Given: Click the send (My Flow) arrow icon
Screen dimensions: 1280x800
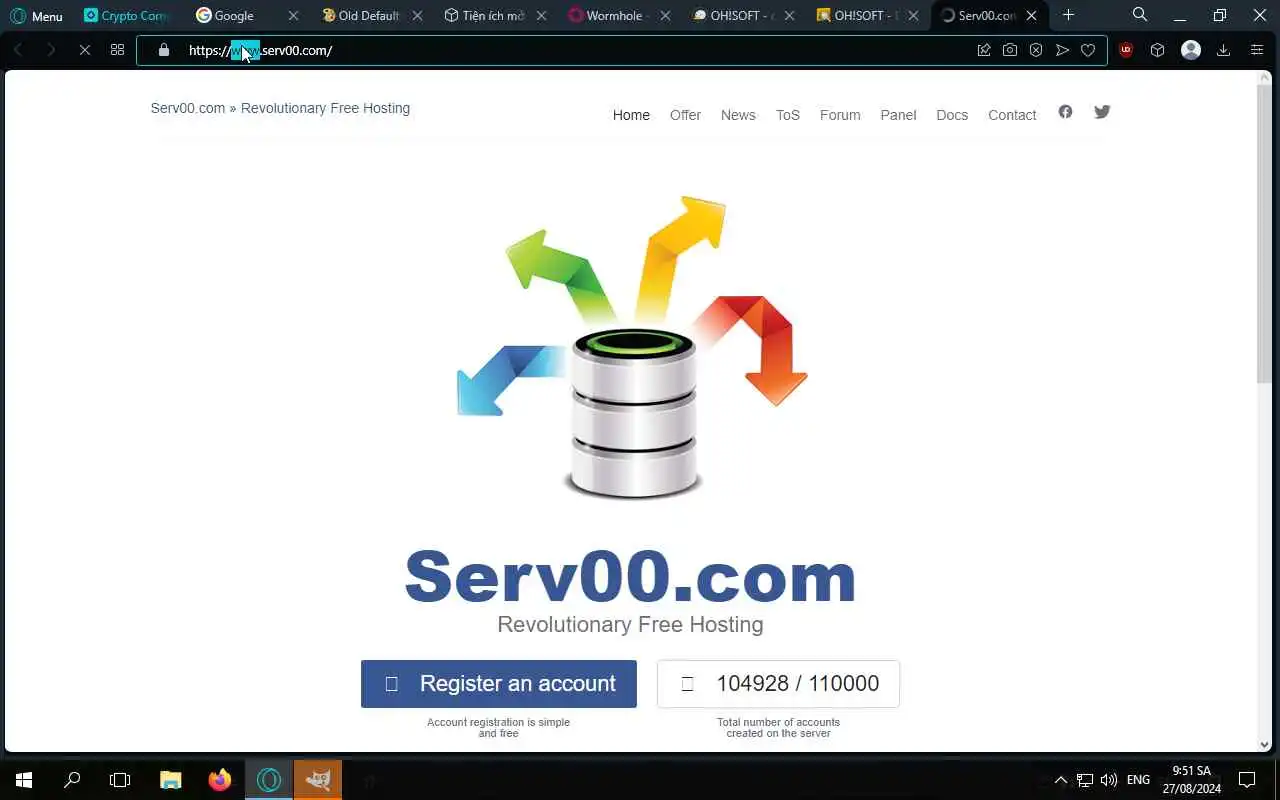Looking at the screenshot, I should point(1062,50).
